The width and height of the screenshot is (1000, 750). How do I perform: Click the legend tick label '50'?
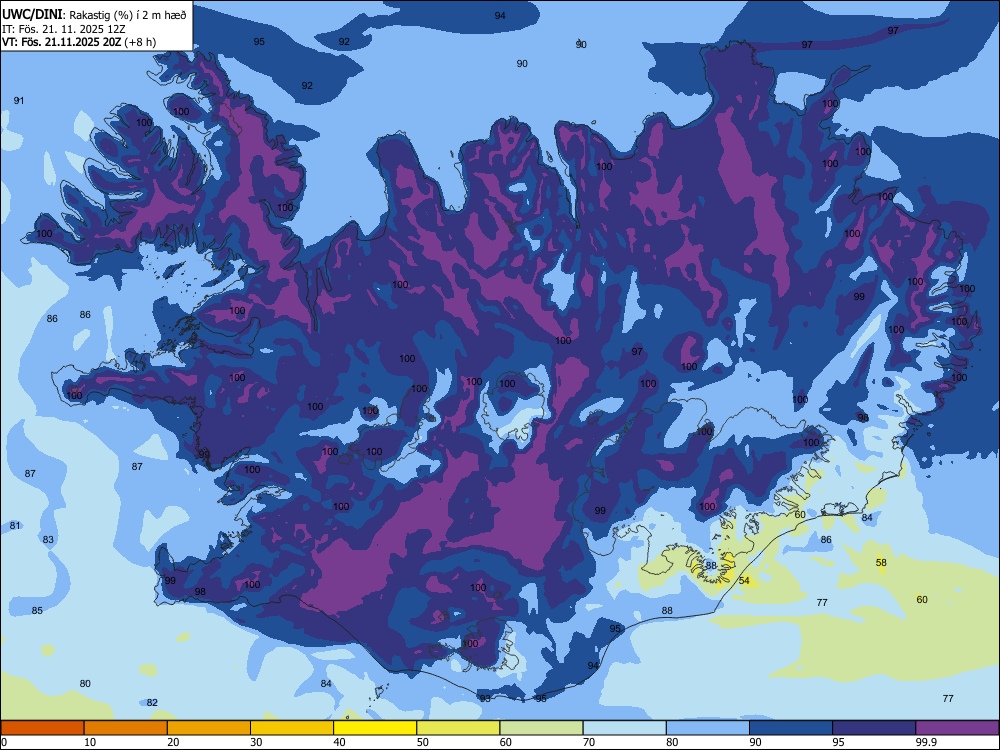pyautogui.click(x=422, y=742)
